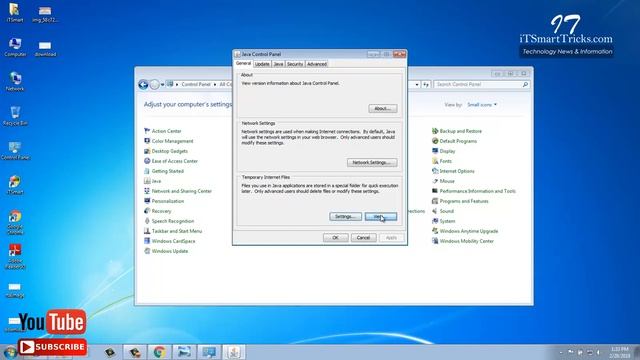Go back using the Control Panel back arrow
The image size is (640, 360).
143,84
